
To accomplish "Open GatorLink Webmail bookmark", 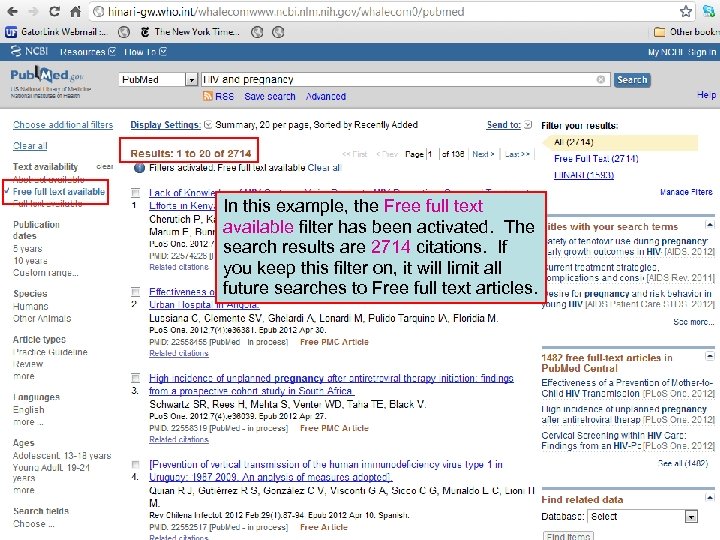I will tap(56, 32).
